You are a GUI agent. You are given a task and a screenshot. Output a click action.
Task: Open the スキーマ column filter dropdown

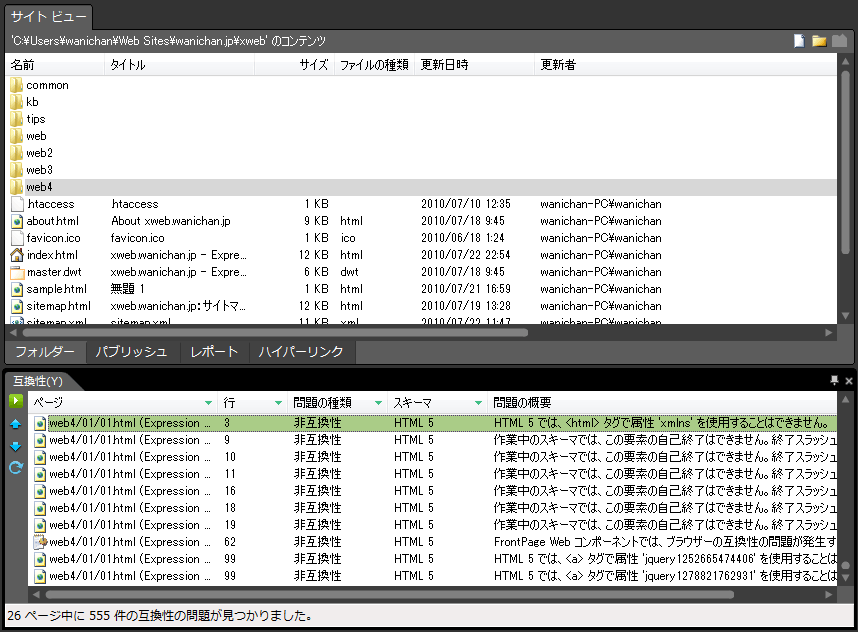coord(478,403)
